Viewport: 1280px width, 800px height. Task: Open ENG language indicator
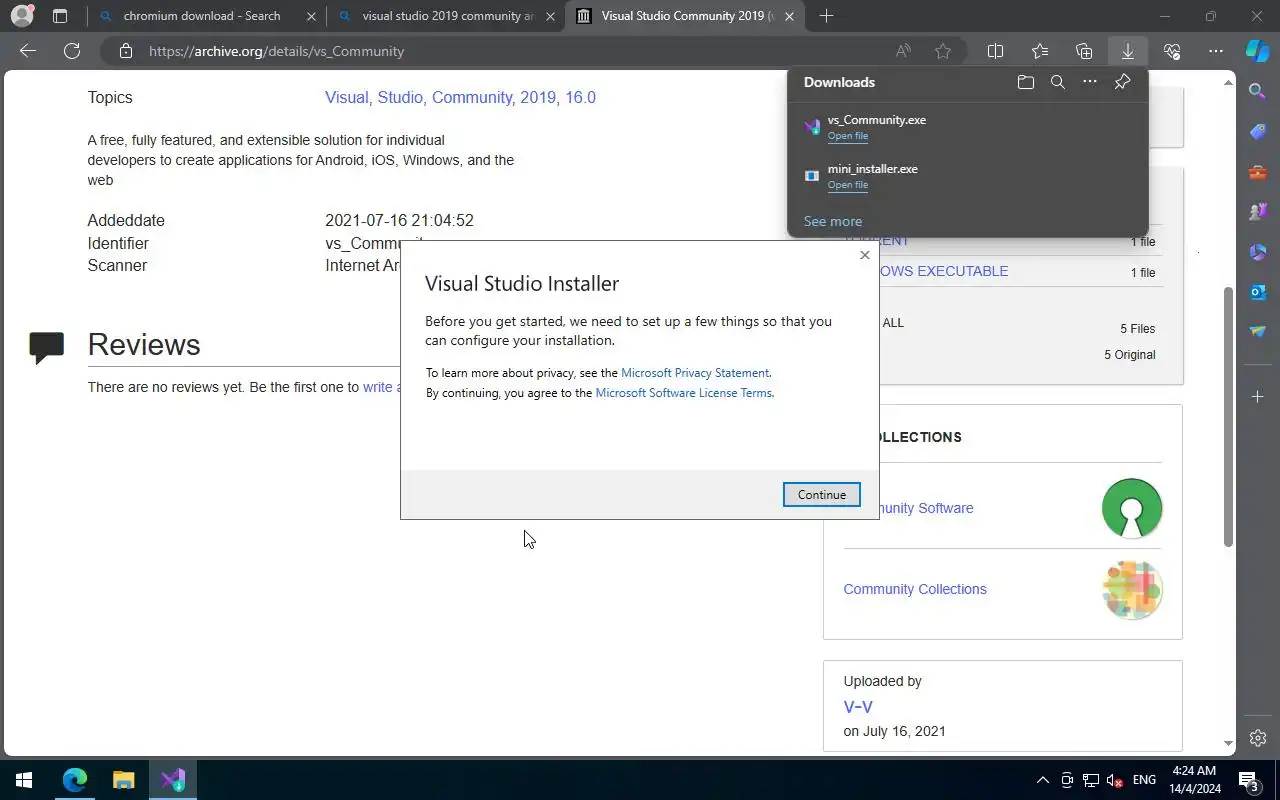coord(1145,780)
